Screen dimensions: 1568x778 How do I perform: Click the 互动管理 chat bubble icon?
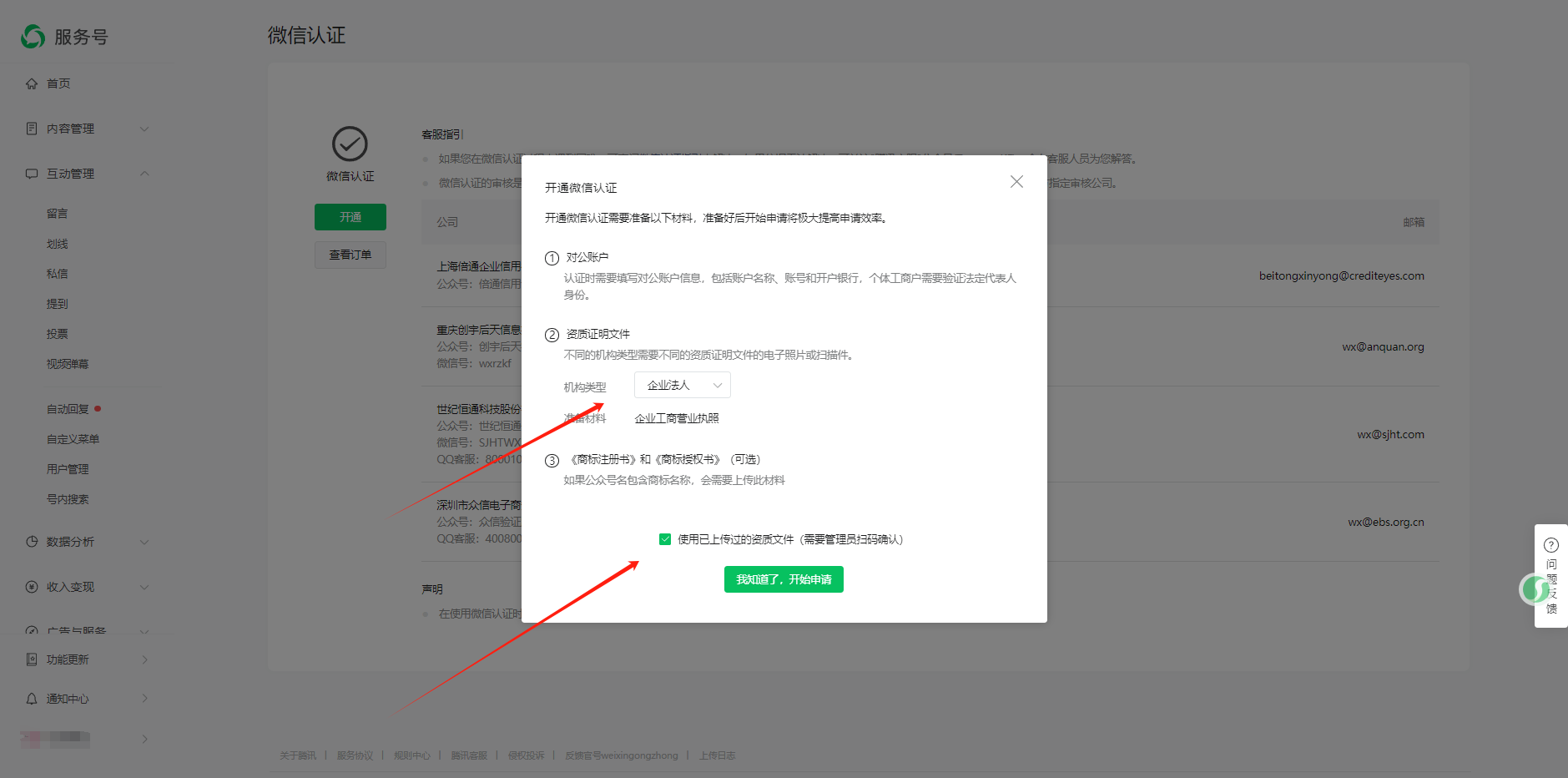[32, 174]
